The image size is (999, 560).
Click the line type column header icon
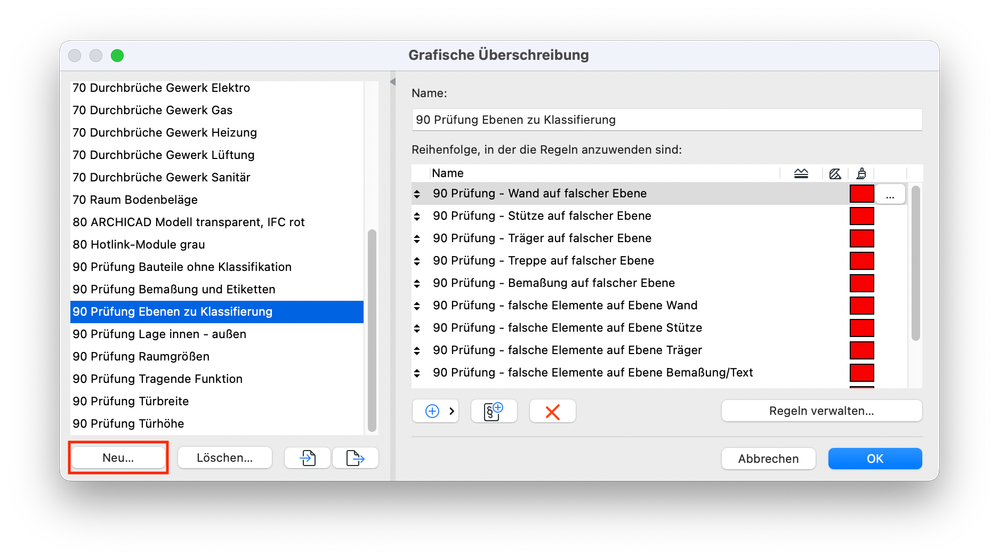click(801, 173)
